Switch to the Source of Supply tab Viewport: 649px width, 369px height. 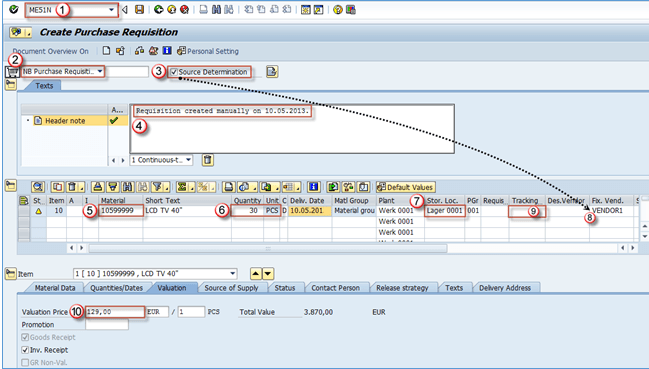[x=231, y=288]
